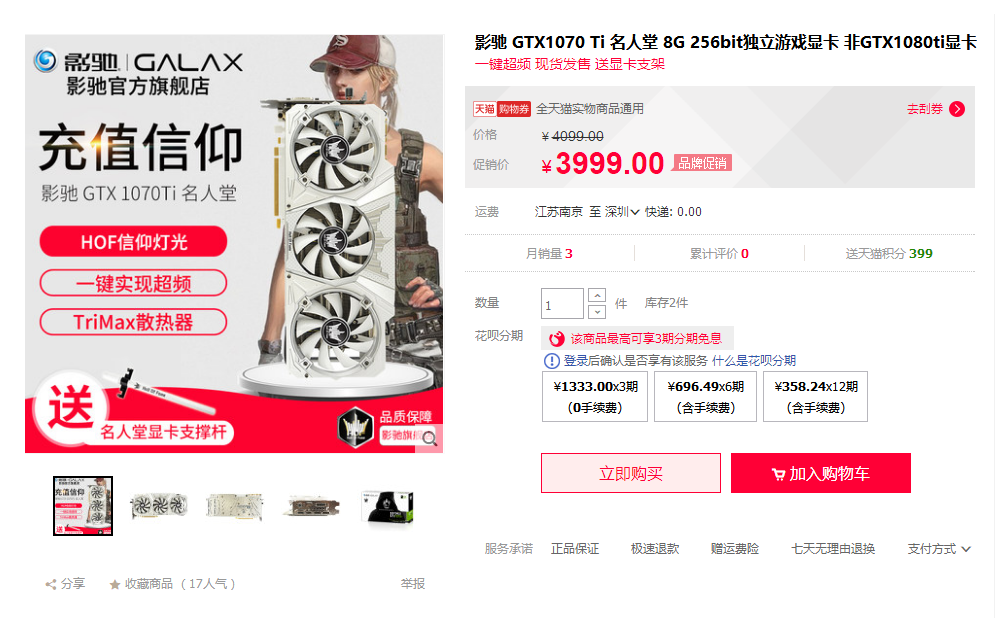
Task: Open the 深圳 destination city dropdown
Action: point(622,212)
